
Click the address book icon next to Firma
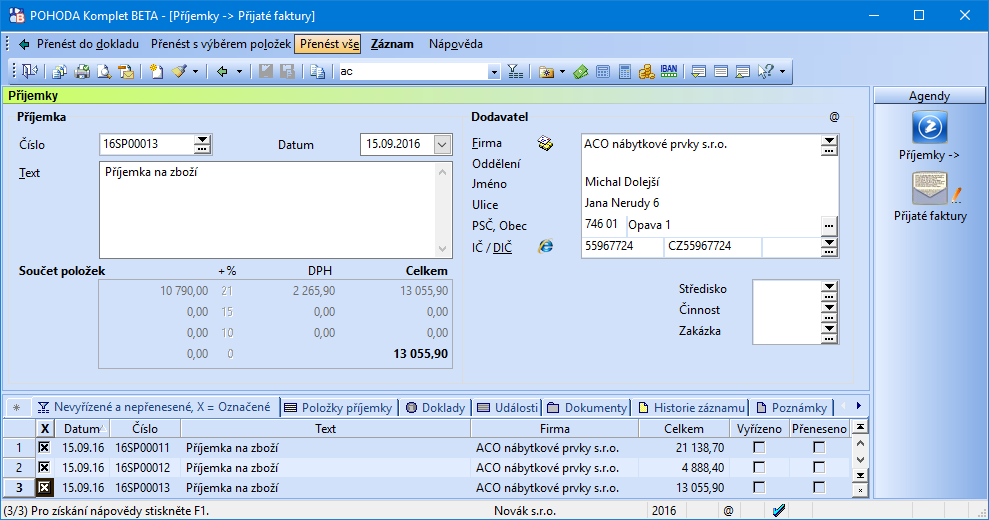pos(545,144)
